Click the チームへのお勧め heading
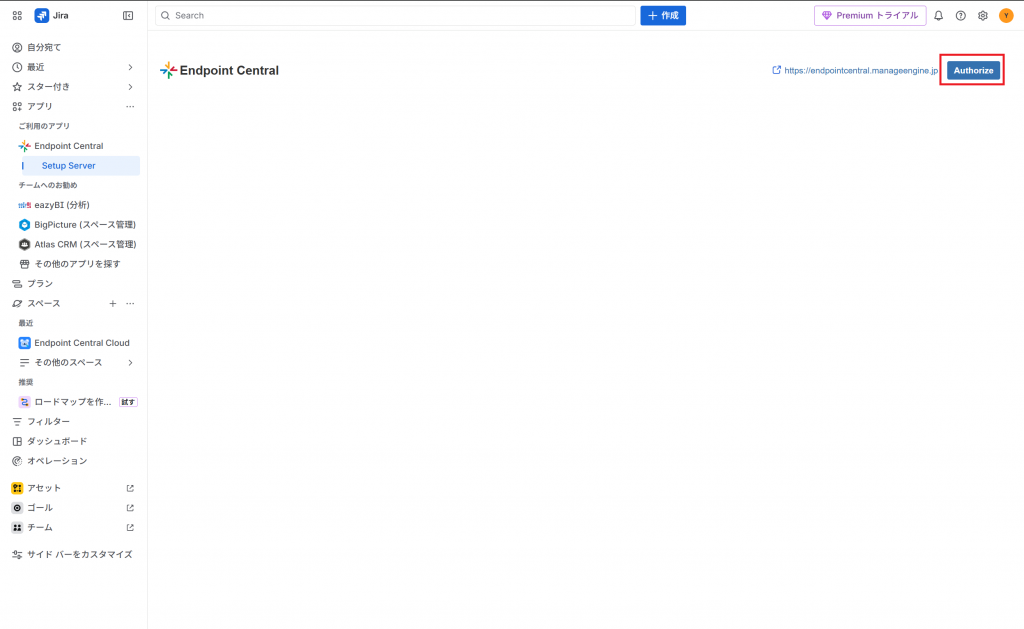The width and height of the screenshot is (1024, 629). click(x=48, y=185)
